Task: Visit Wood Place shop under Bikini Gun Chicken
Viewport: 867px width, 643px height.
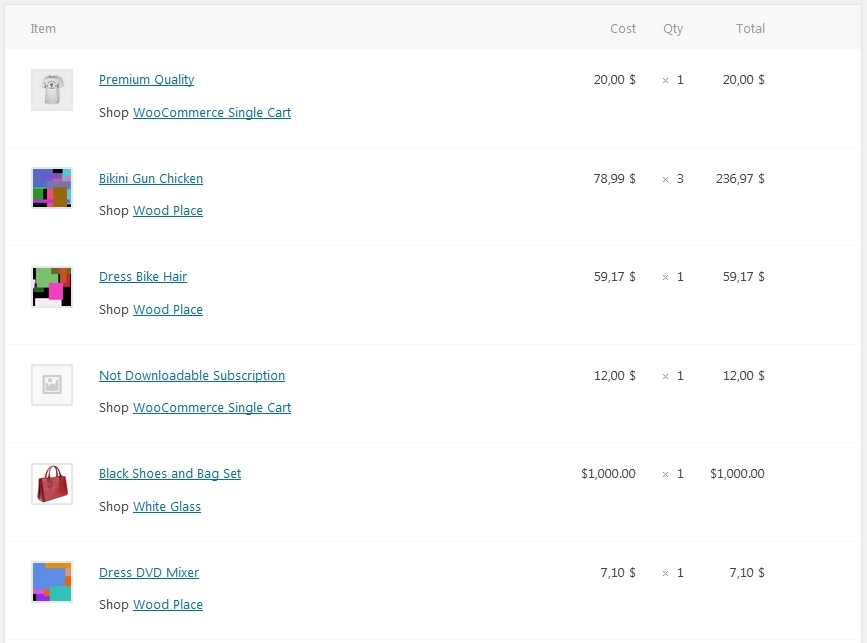Action: [x=167, y=211]
